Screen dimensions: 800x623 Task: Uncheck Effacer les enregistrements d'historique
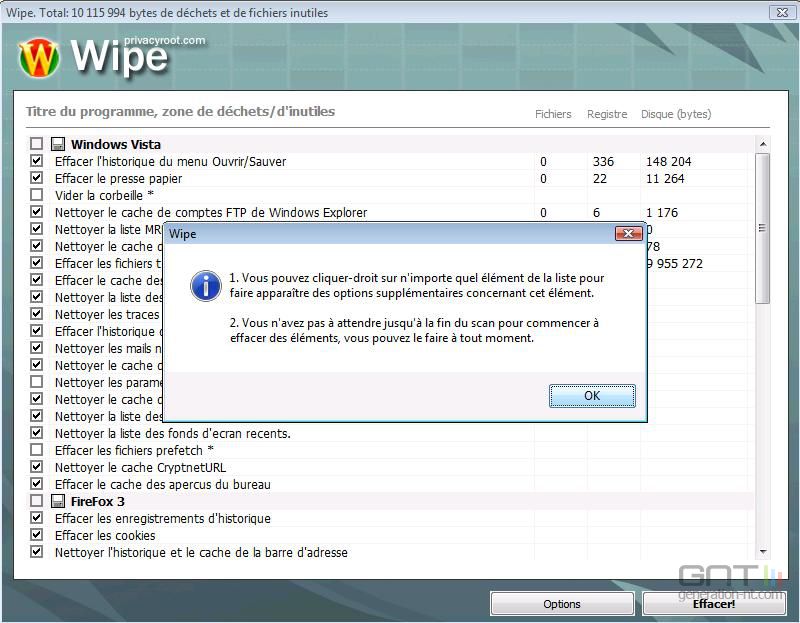point(36,518)
